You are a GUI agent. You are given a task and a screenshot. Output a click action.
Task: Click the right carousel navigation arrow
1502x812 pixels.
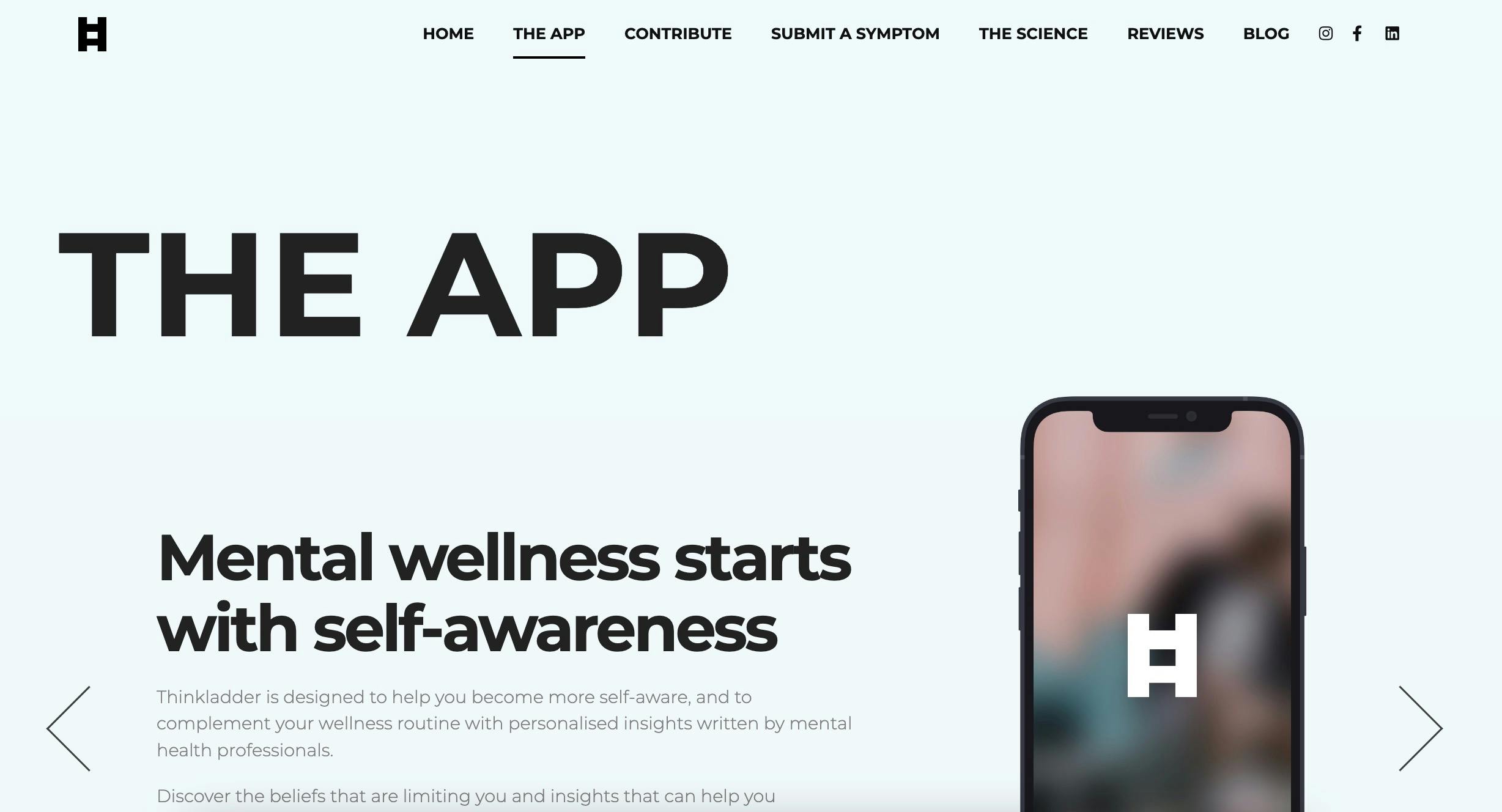[1420, 725]
